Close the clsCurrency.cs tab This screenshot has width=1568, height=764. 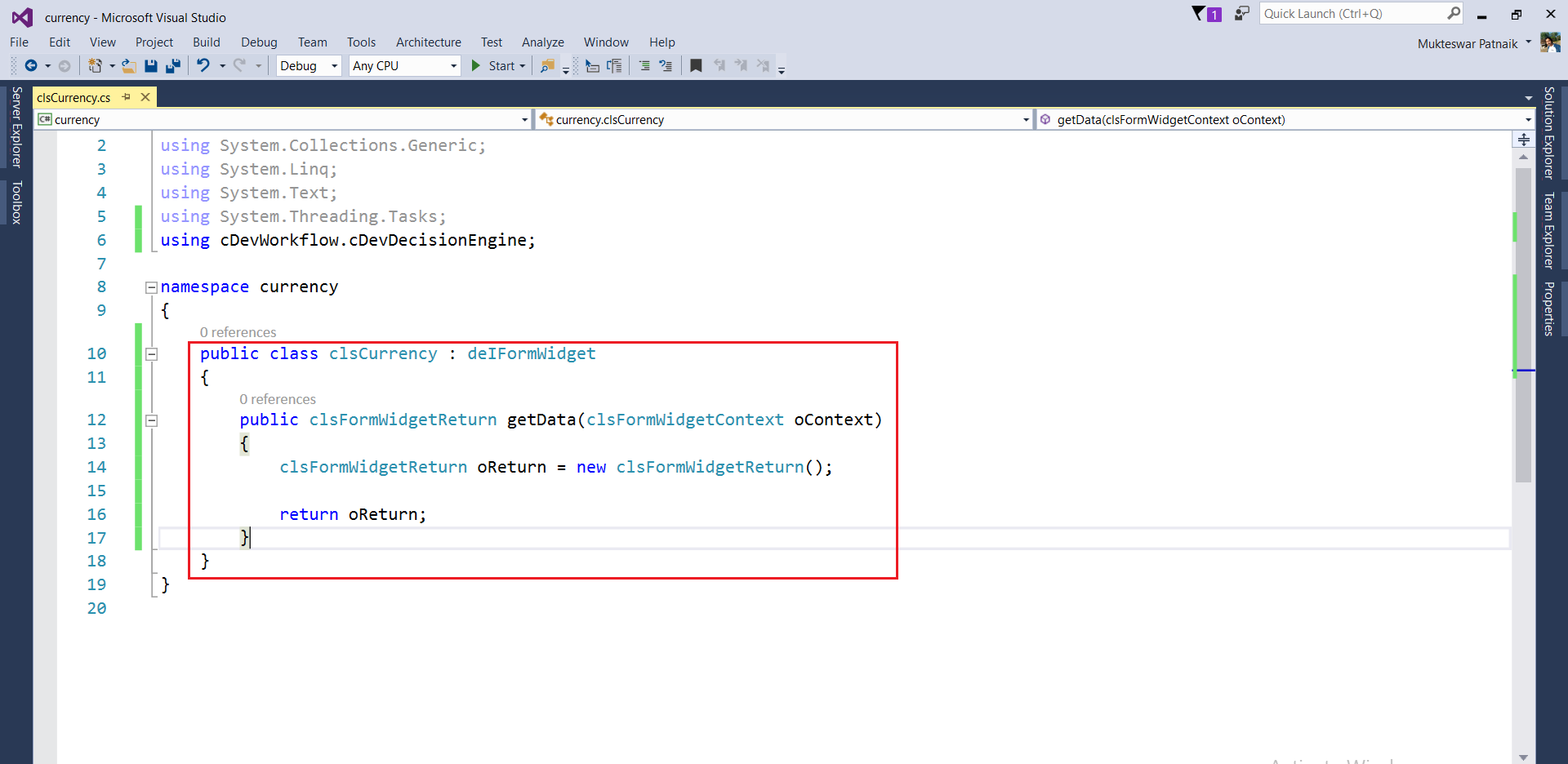point(145,97)
